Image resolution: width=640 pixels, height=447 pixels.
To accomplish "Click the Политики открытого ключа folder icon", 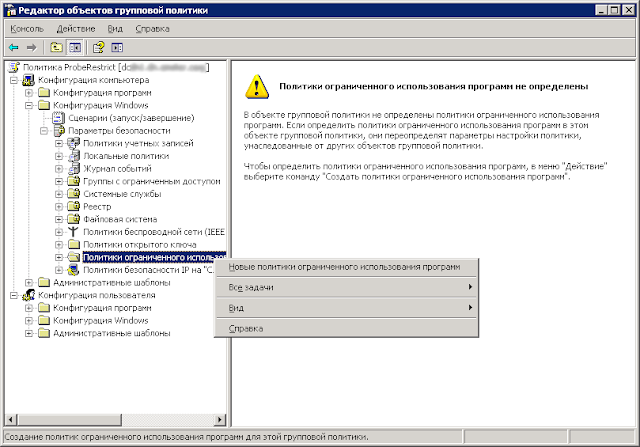I will pos(74,245).
